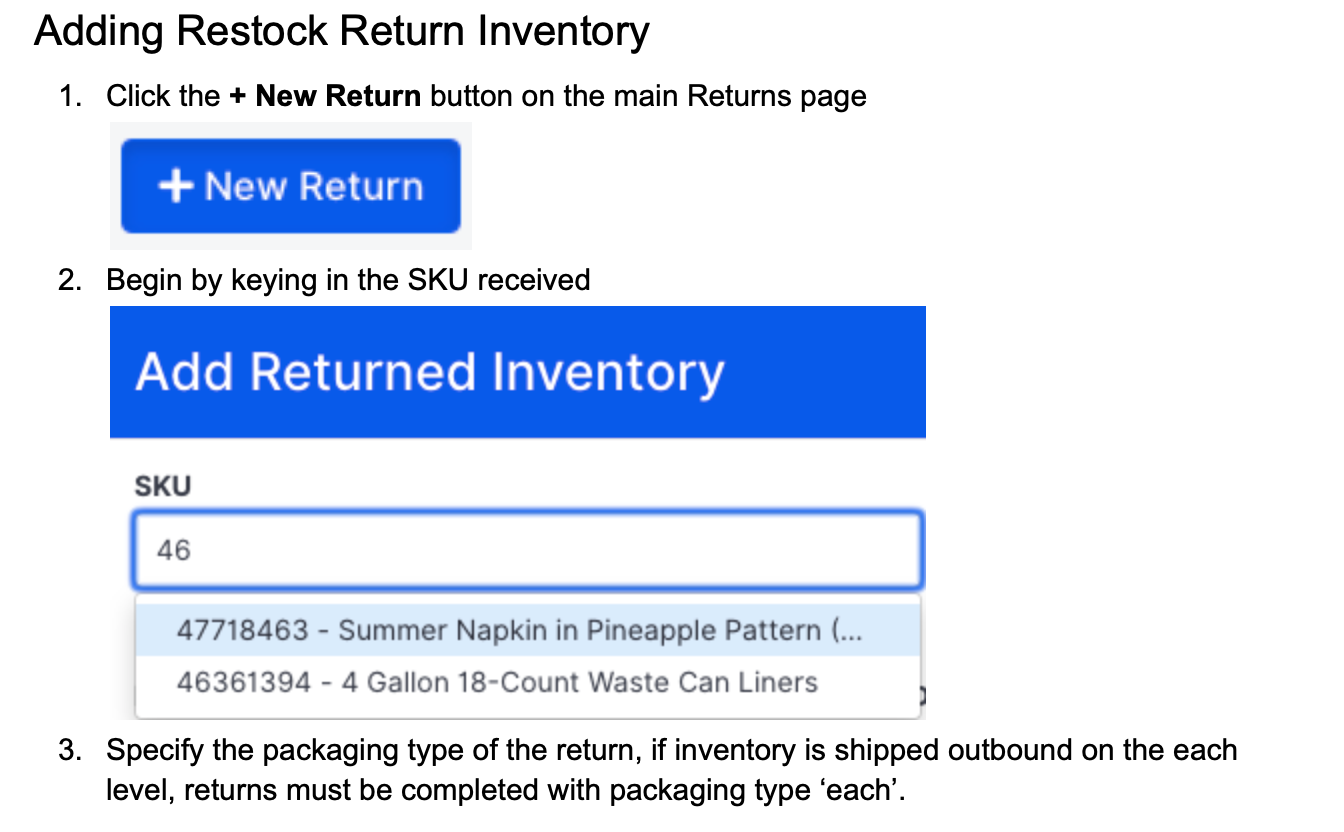Click step 1 instruction text

[485, 95]
